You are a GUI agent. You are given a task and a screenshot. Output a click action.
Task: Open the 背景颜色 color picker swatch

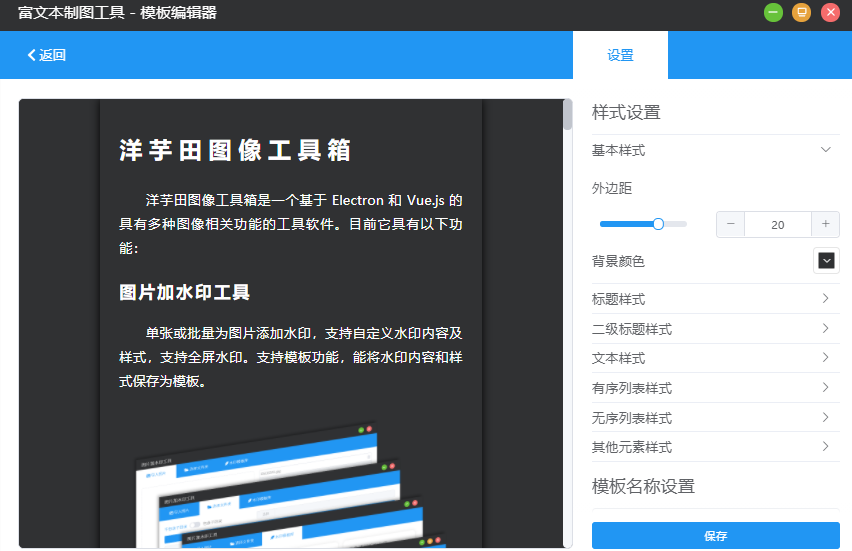[826, 261]
